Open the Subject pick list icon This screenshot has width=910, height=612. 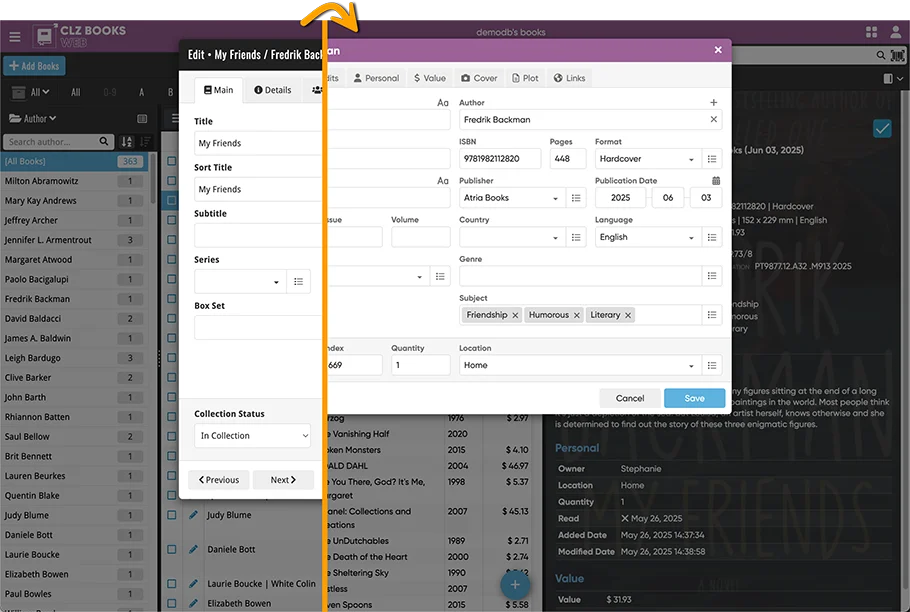(x=712, y=315)
